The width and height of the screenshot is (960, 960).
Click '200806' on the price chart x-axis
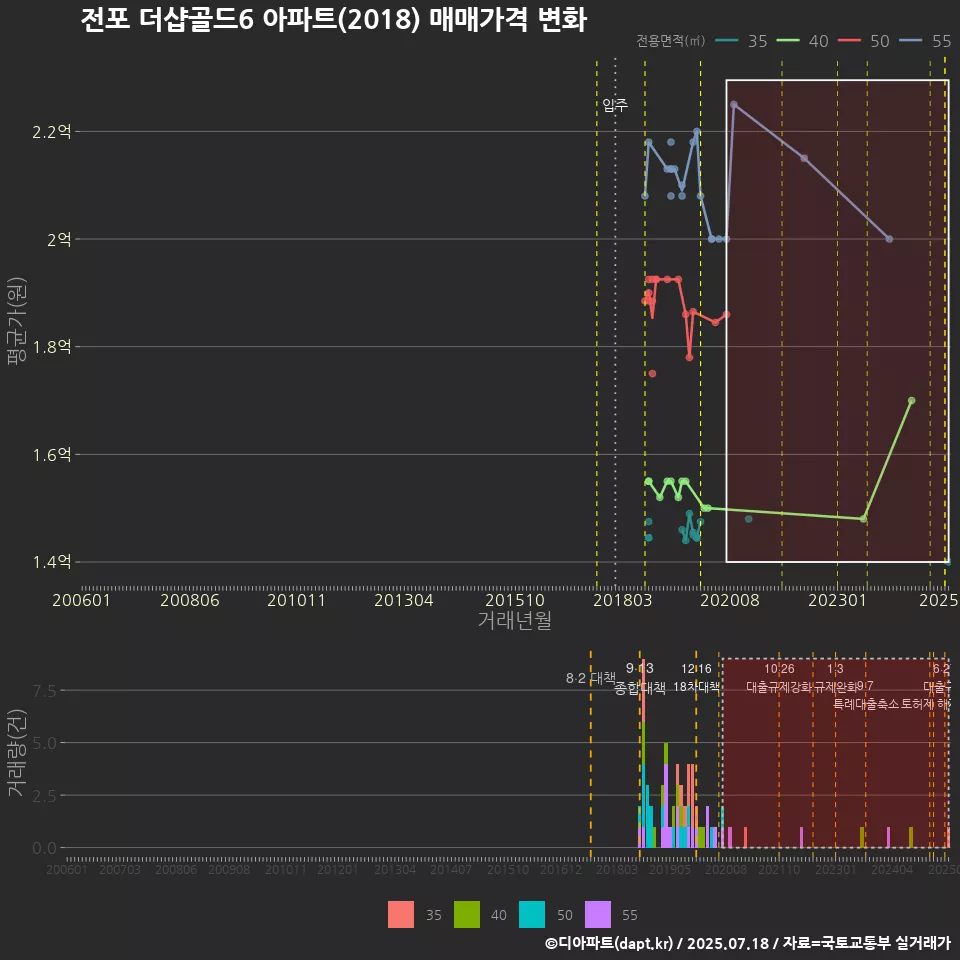point(190,600)
